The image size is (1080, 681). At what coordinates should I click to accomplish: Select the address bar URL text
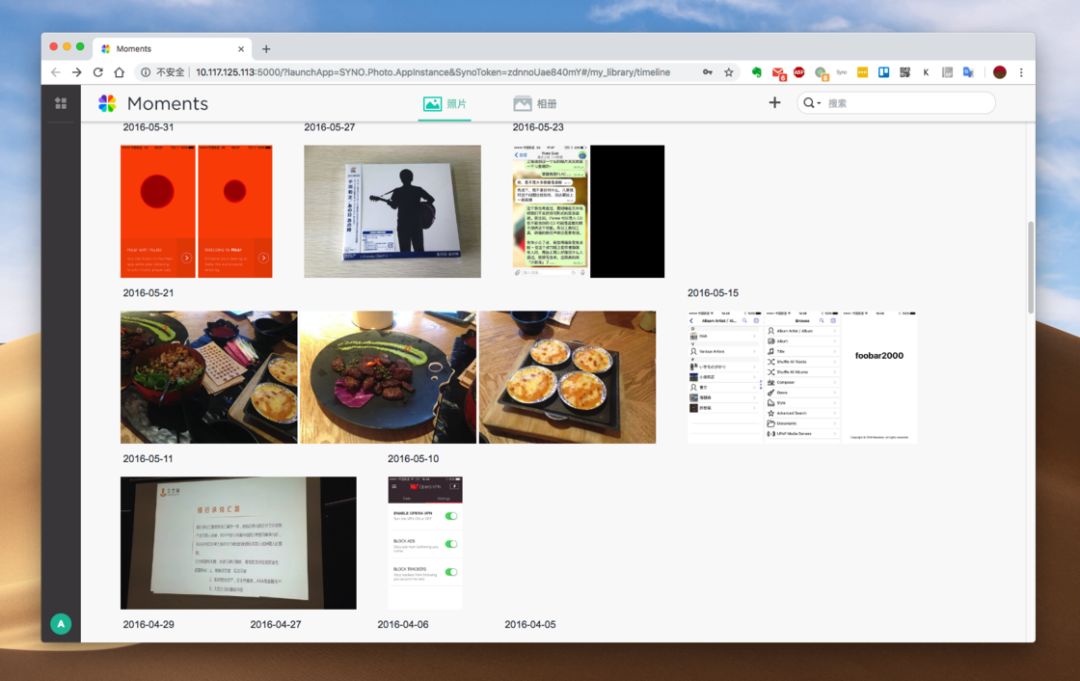pos(433,72)
